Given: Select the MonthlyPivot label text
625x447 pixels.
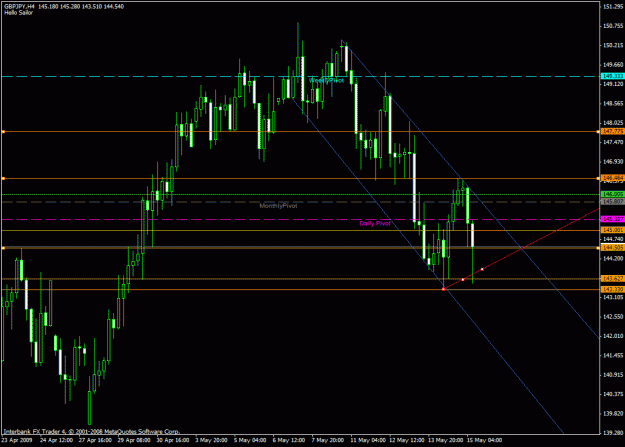Looking at the screenshot, I should point(278,206).
